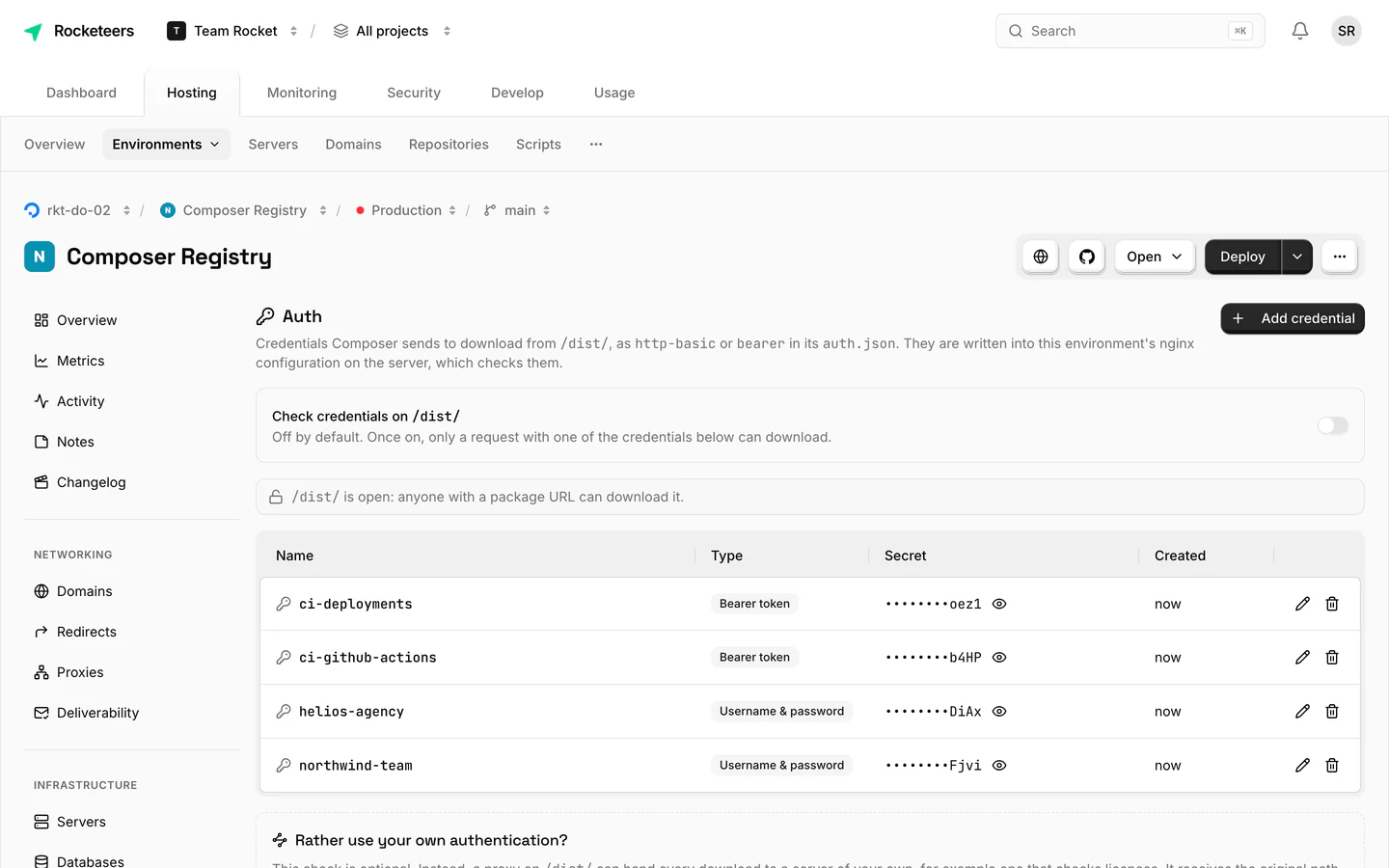Open the Production environment switcher

[405, 210]
